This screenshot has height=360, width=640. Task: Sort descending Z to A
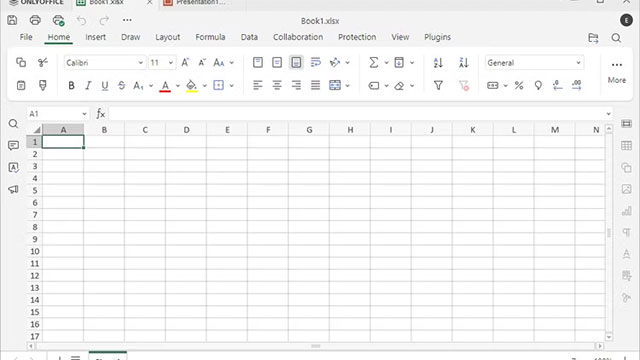(x=464, y=62)
